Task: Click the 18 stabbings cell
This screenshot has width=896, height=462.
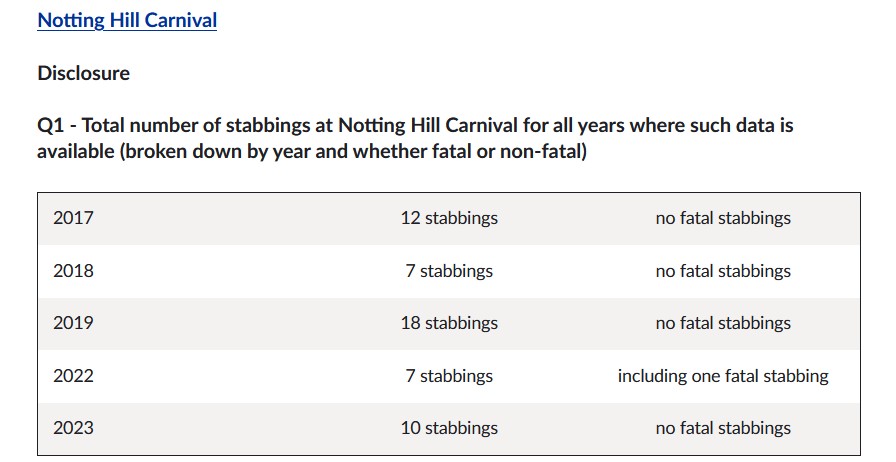Action: click(x=449, y=323)
